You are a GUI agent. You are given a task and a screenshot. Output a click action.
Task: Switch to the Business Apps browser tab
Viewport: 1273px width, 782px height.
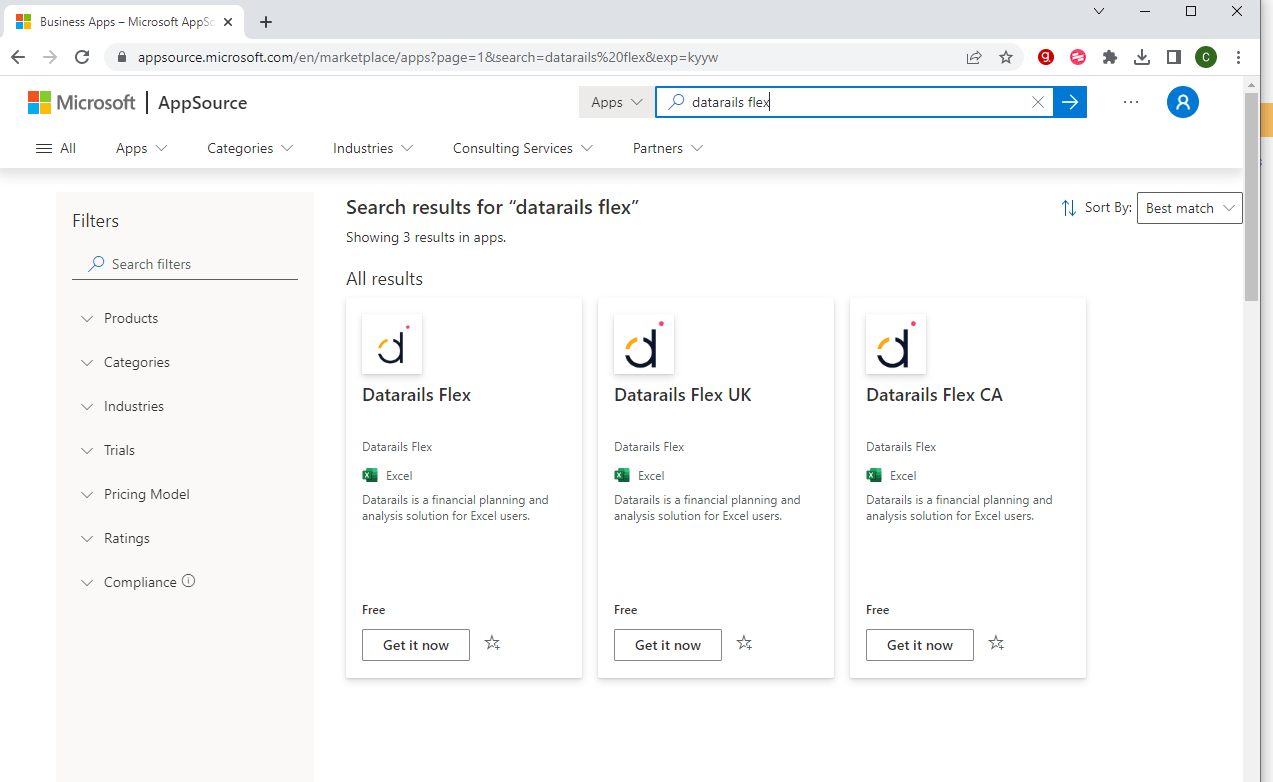(x=120, y=21)
